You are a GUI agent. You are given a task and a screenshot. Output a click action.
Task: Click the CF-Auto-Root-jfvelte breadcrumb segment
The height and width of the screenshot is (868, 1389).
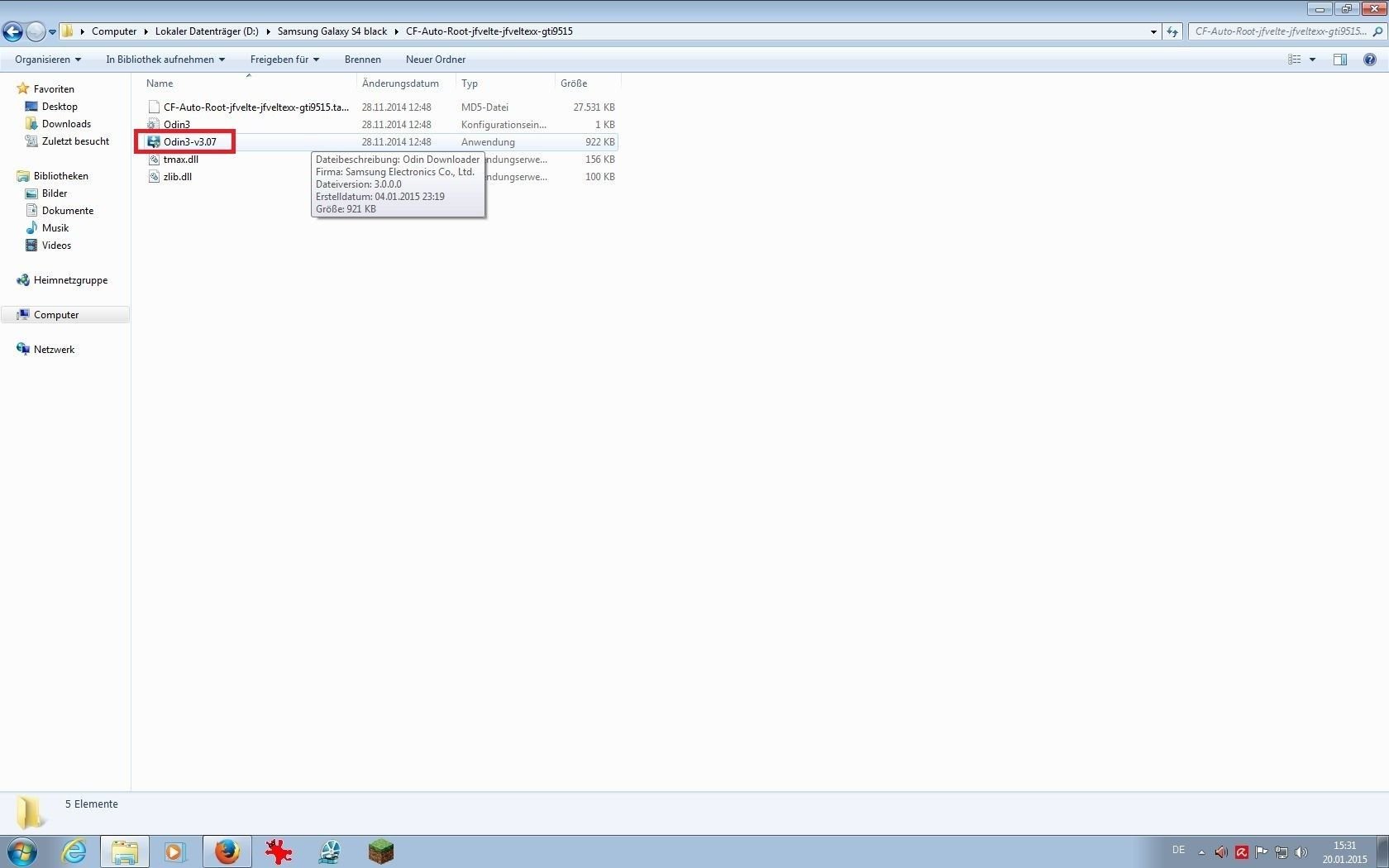tap(489, 31)
